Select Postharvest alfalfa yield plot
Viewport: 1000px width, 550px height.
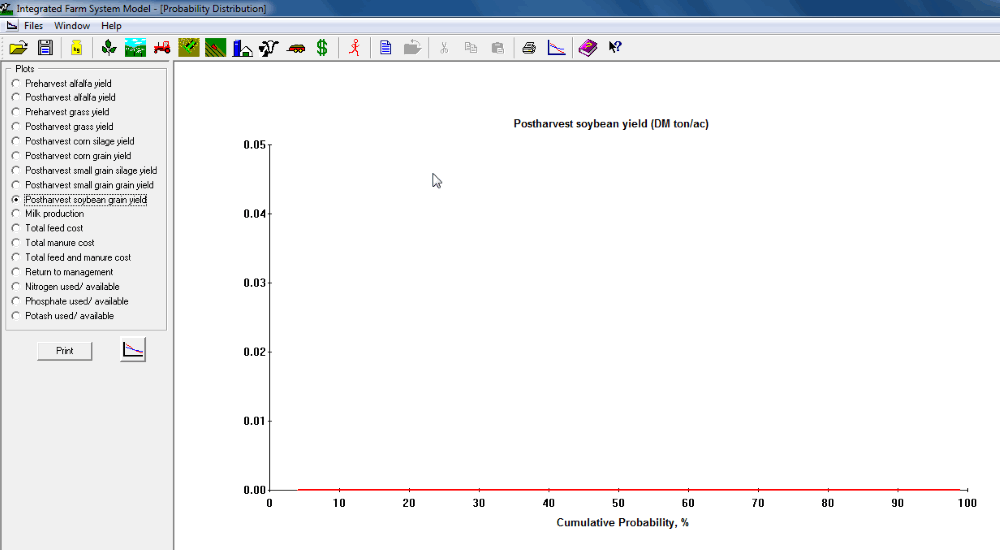[x=63, y=98]
